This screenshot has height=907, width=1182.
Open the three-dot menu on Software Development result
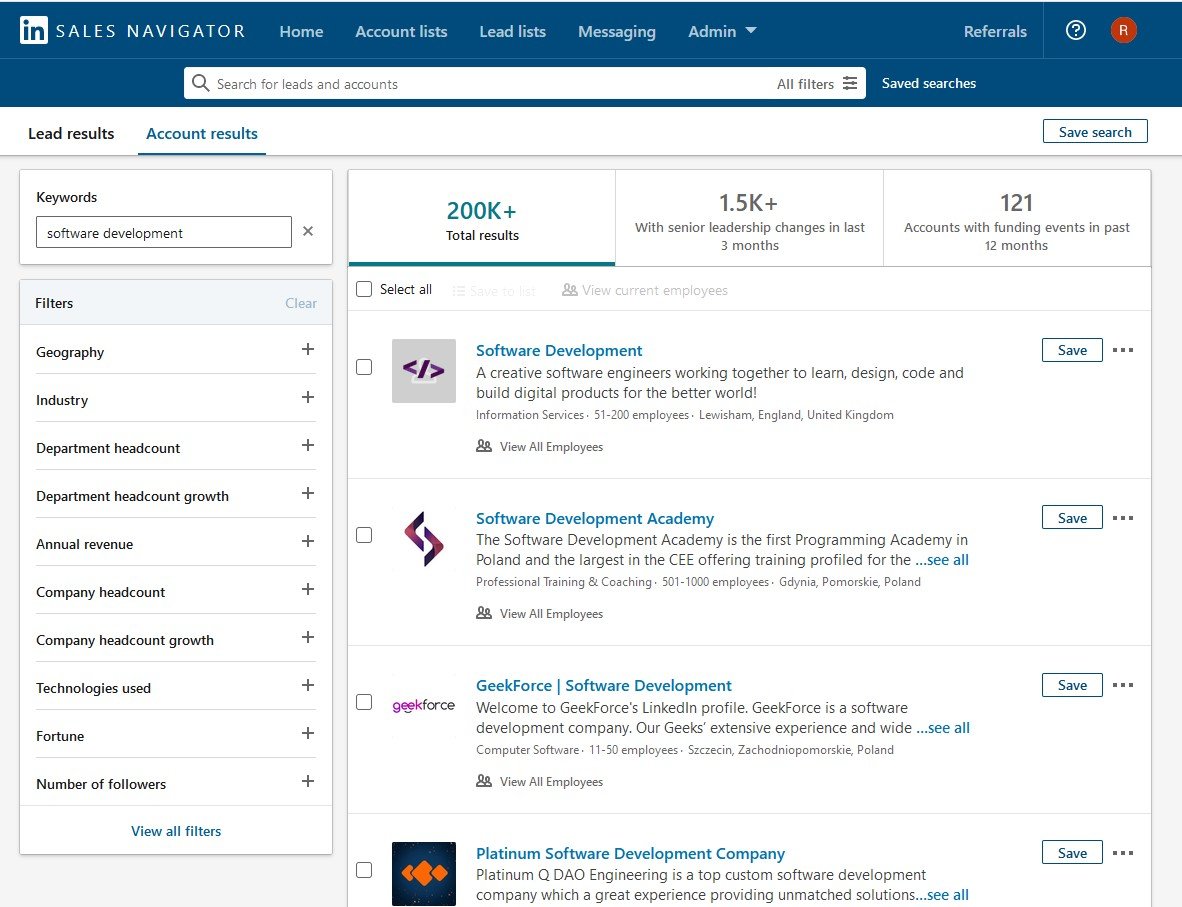(1123, 350)
